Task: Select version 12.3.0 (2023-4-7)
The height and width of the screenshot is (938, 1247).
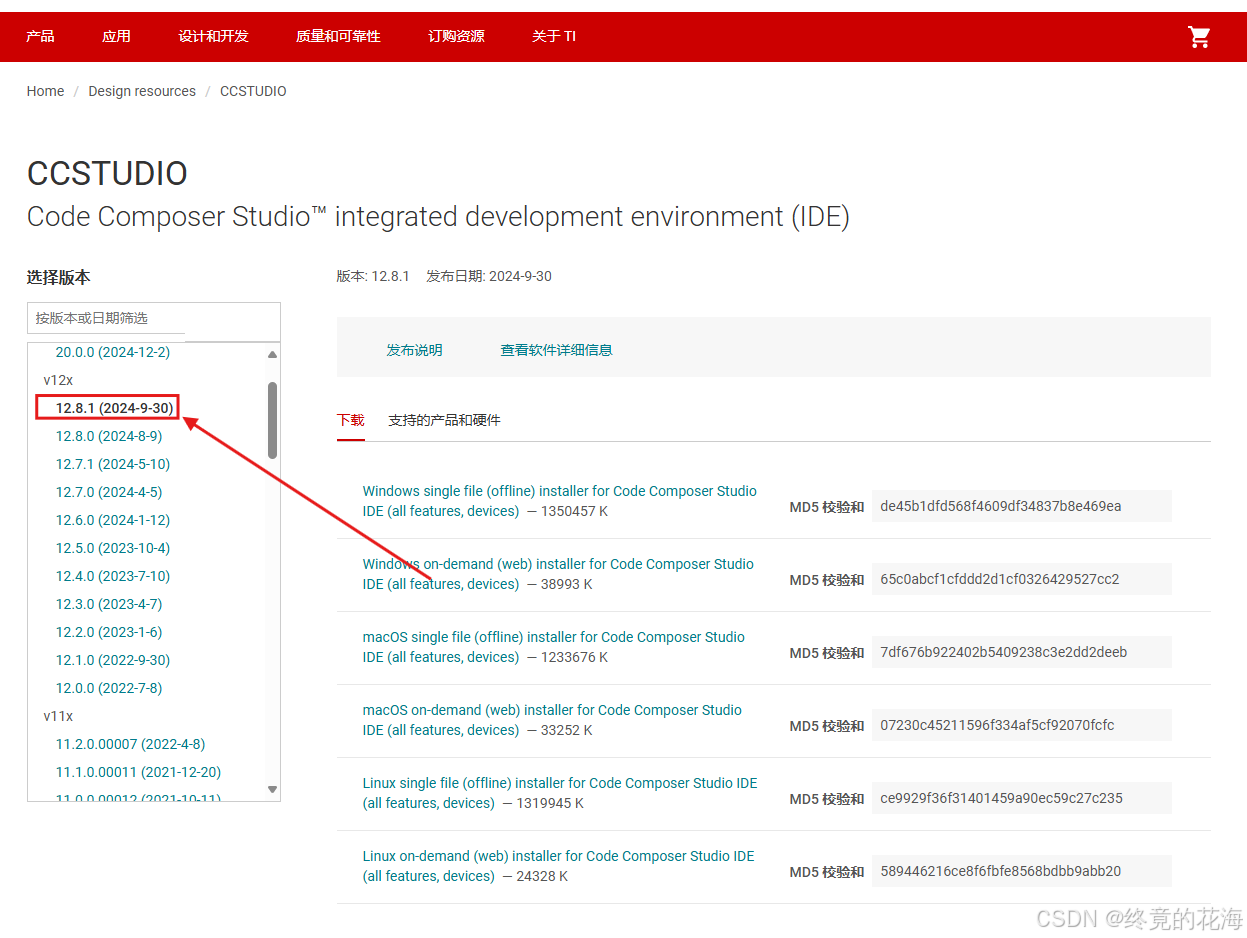Action: [109, 604]
